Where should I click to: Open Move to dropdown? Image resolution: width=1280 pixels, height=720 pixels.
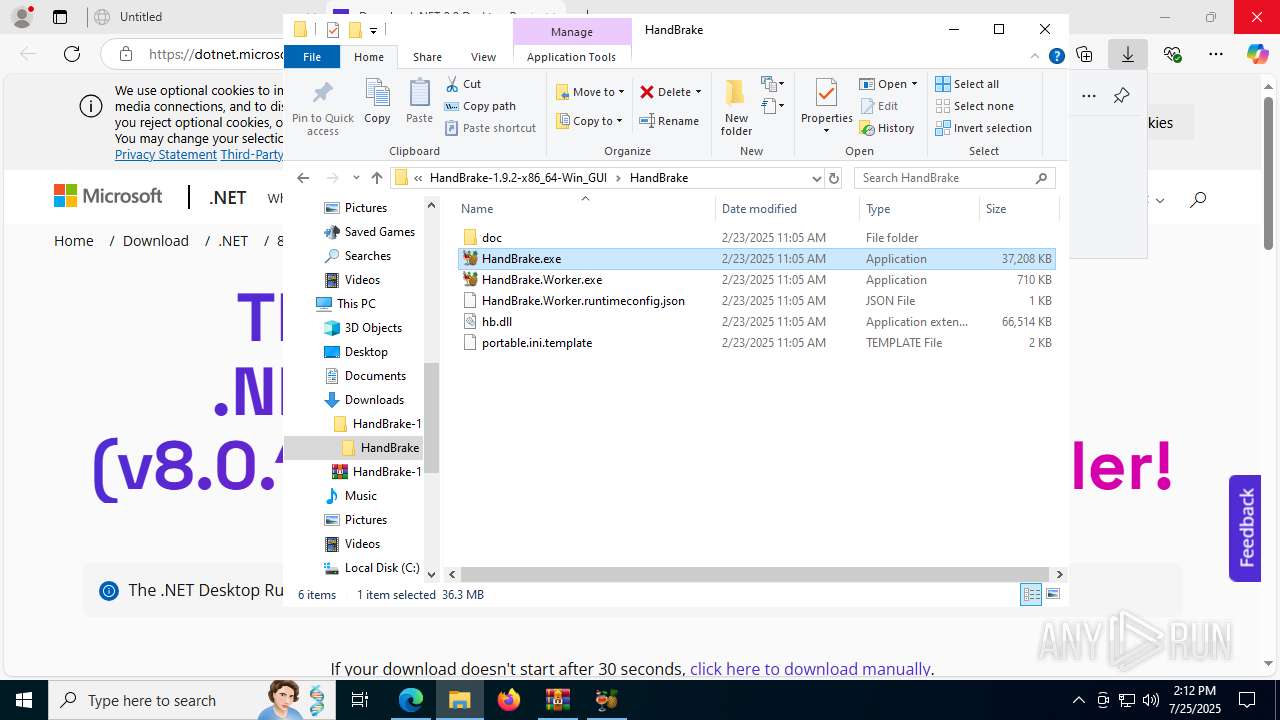[x=590, y=92]
